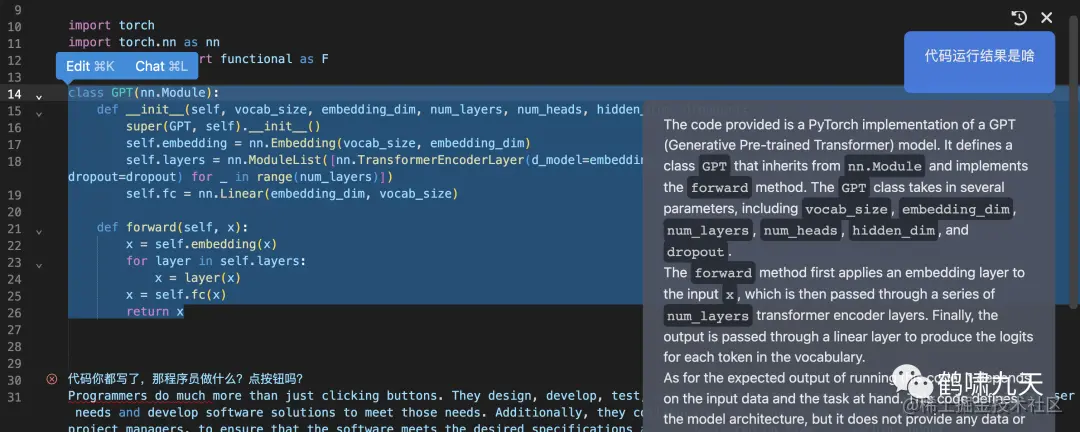Screen dimensions: 1080x432
Task: Click the 'dropout' inline code in chat
Action: (x=696, y=251)
